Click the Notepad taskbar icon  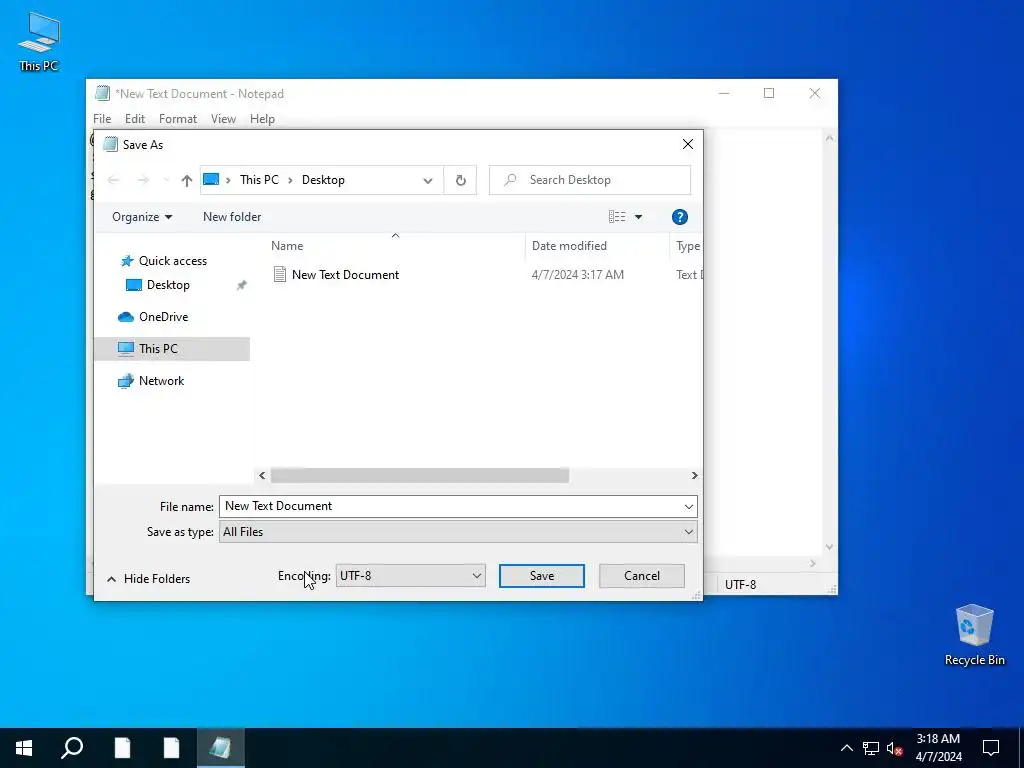pyautogui.click(x=220, y=748)
